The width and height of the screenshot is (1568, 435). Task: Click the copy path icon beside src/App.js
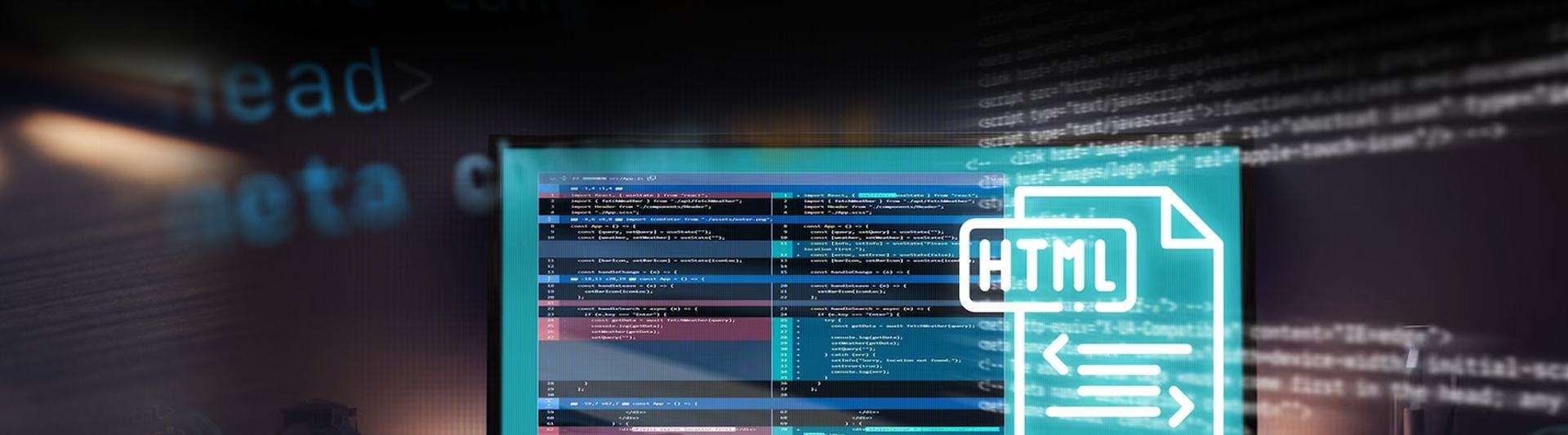pyautogui.click(x=652, y=178)
